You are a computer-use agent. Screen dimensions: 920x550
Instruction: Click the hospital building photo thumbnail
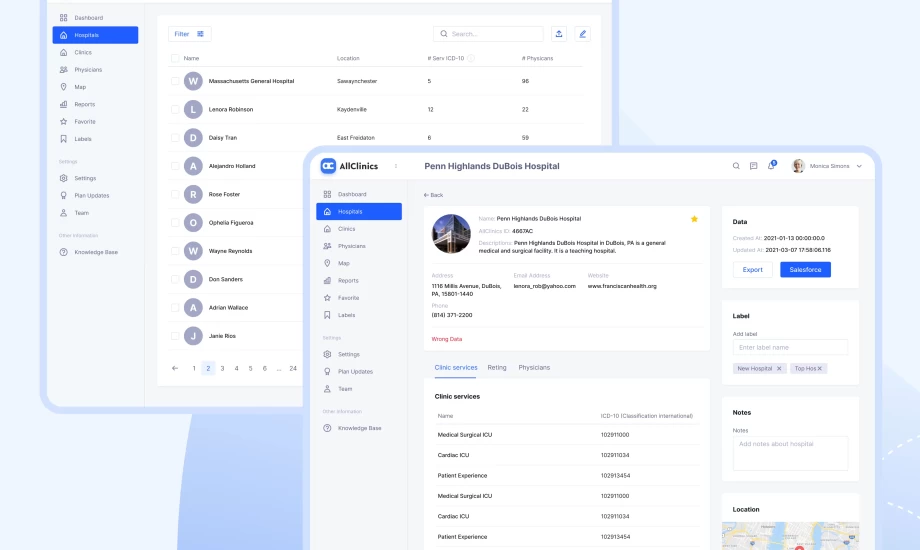coord(451,234)
